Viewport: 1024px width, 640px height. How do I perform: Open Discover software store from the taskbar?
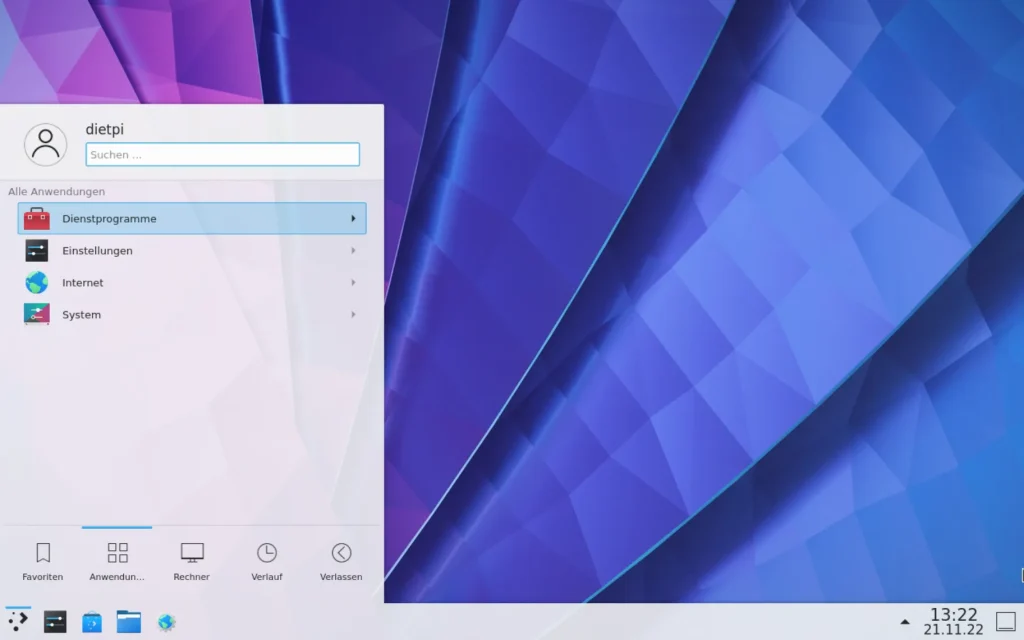(92, 622)
